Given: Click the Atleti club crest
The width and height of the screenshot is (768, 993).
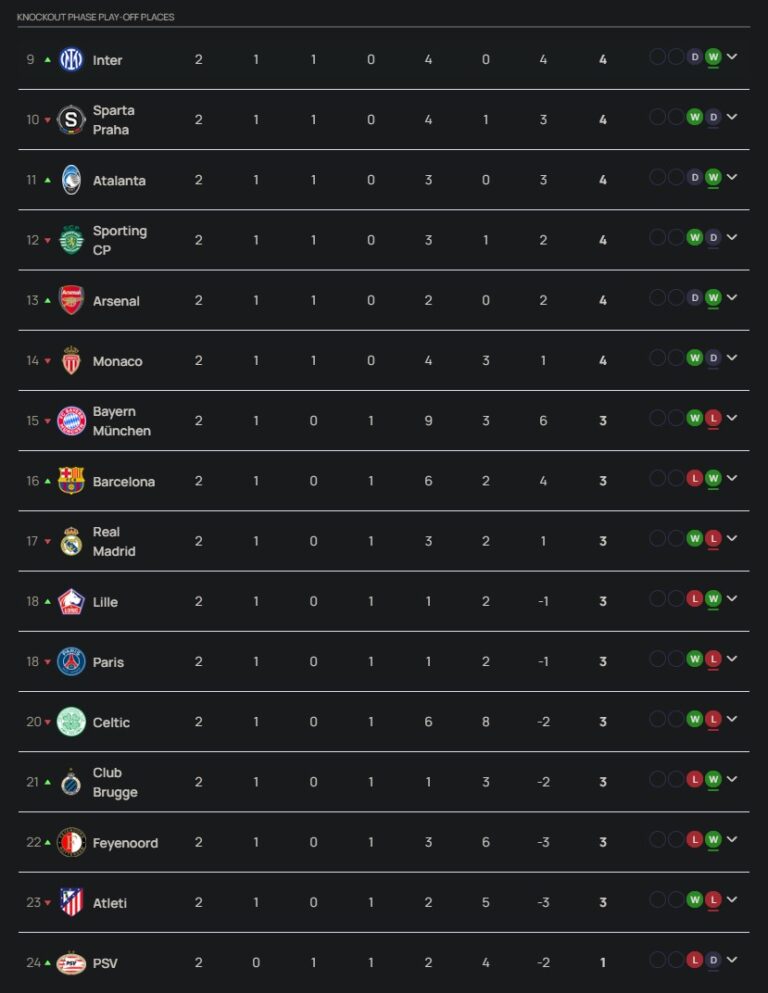Looking at the screenshot, I should 71,902.
